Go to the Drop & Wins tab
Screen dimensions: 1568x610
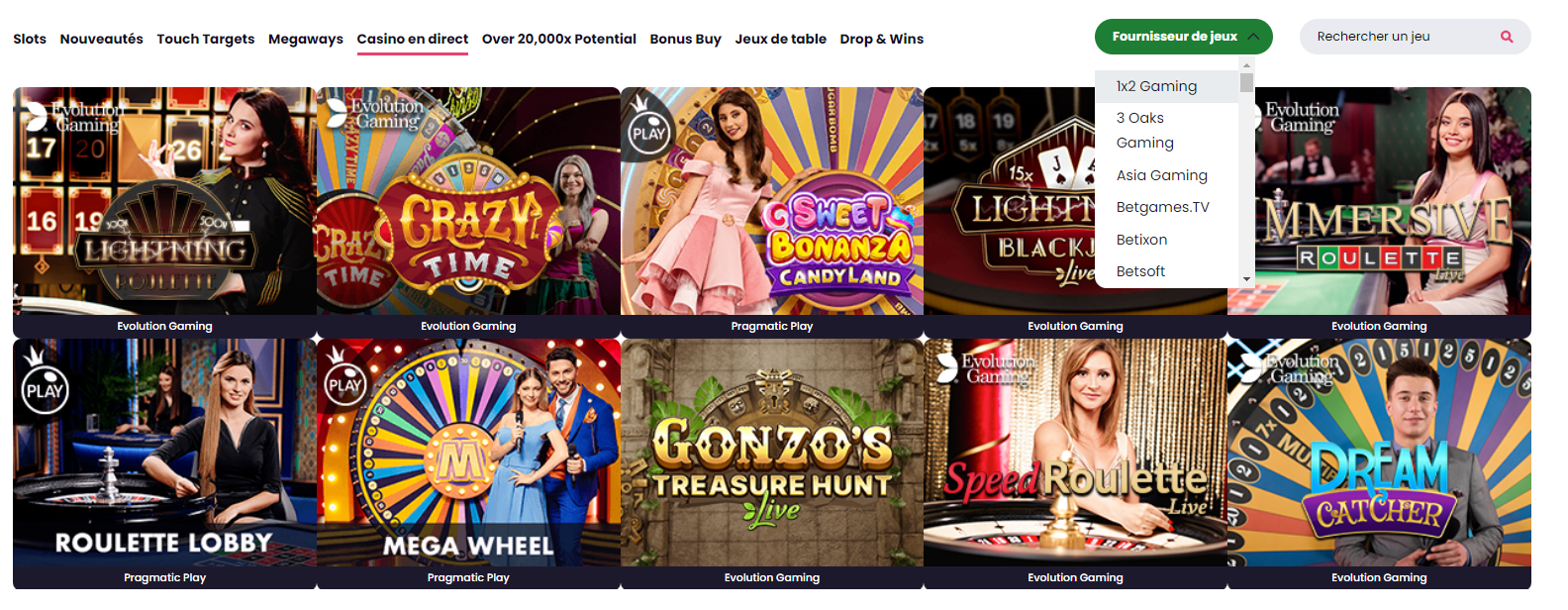click(x=881, y=39)
